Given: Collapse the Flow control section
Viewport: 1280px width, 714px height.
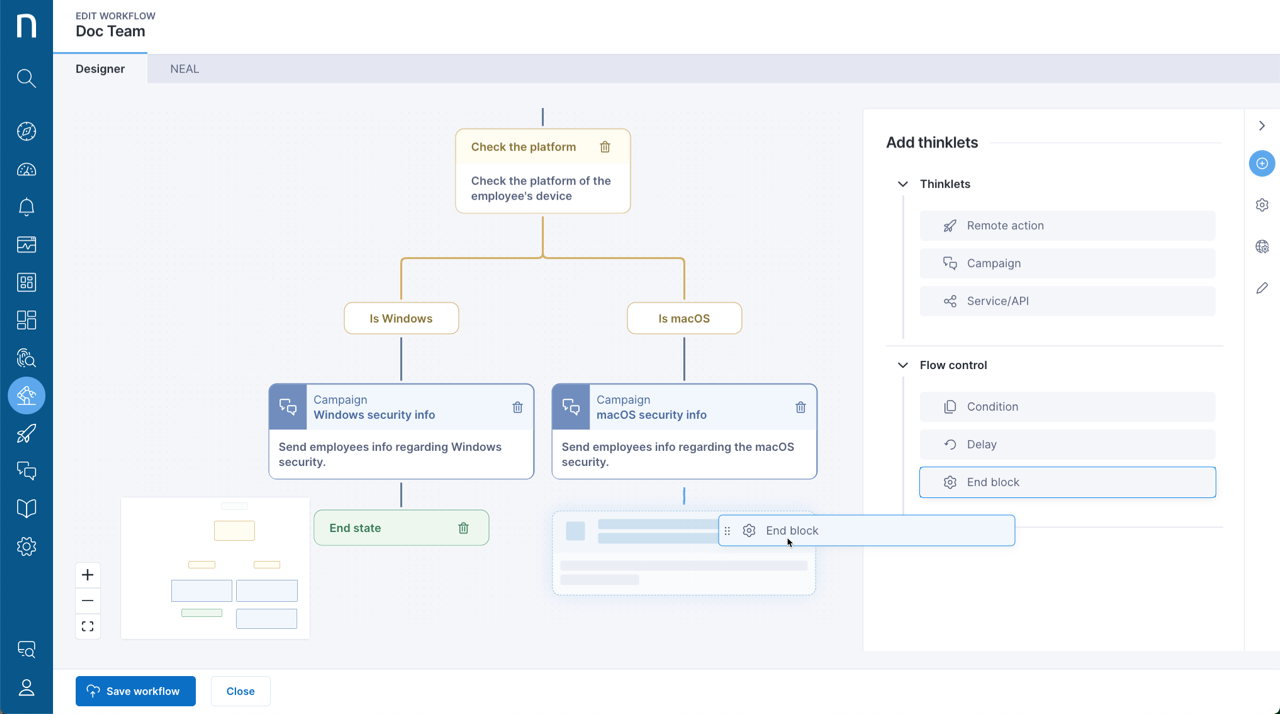Looking at the screenshot, I should tap(903, 365).
